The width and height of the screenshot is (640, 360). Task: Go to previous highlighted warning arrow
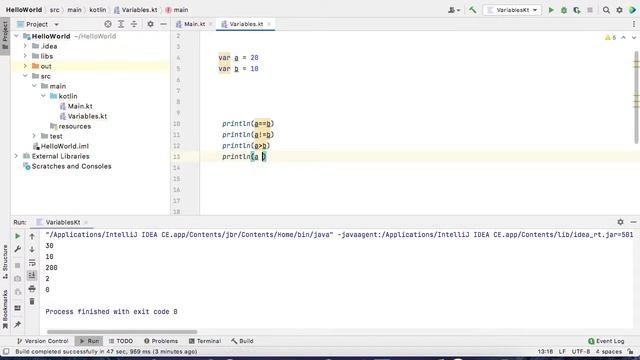click(x=623, y=38)
